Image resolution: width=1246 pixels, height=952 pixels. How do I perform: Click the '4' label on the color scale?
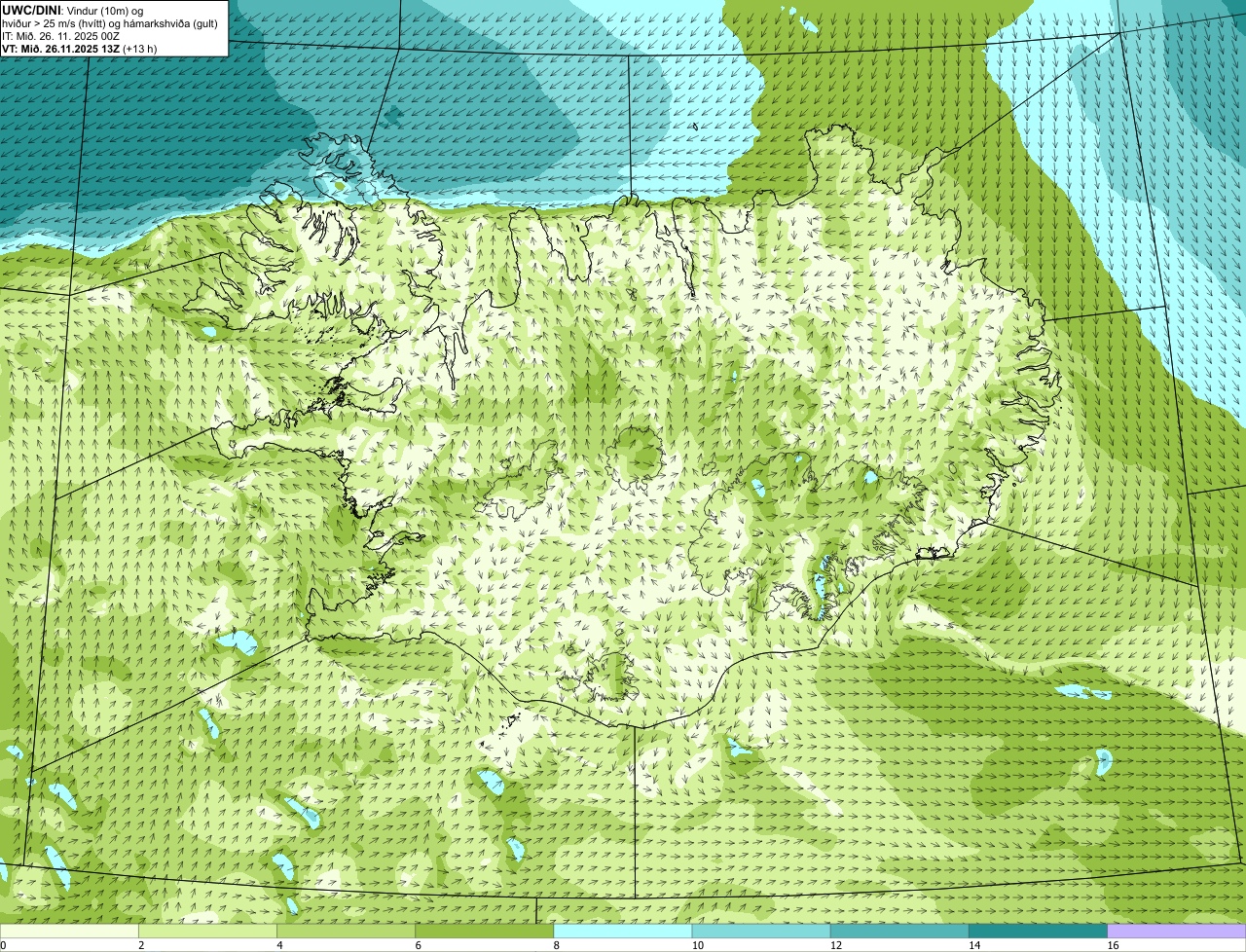click(279, 945)
